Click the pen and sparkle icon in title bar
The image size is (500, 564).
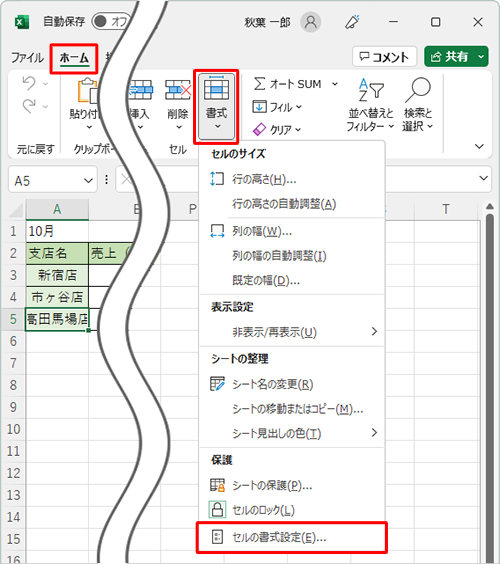(x=352, y=22)
